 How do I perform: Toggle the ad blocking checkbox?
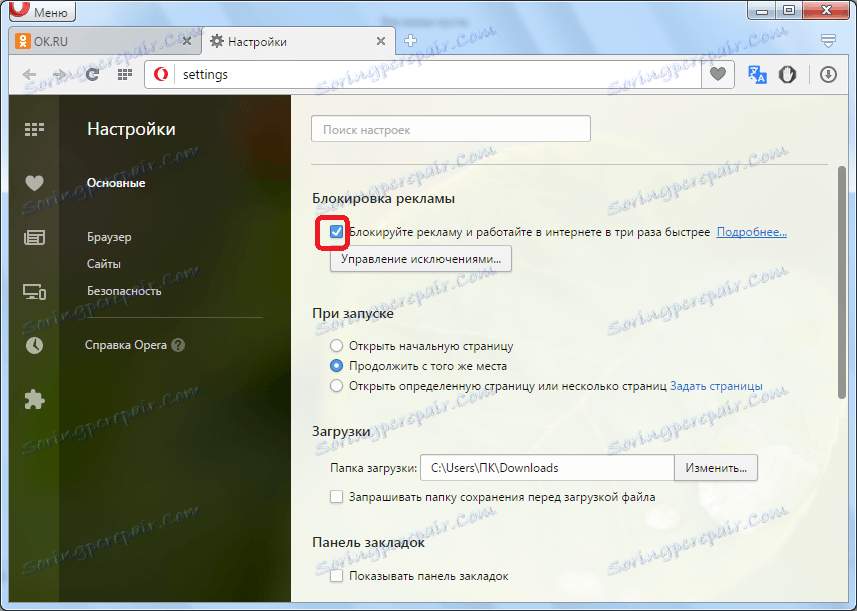point(336,232)
